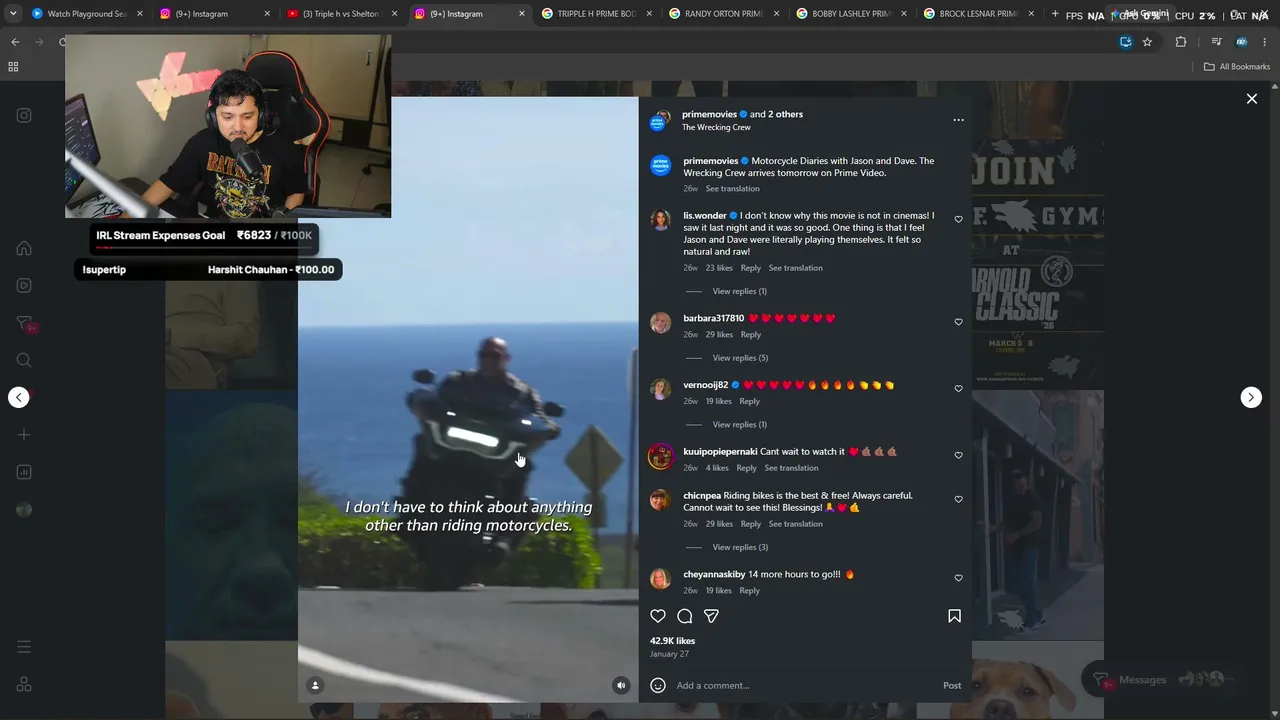This screenshot has height=720, width=1280.
Task: Open the user profile picture in sidebar
Action: point(24,510)
